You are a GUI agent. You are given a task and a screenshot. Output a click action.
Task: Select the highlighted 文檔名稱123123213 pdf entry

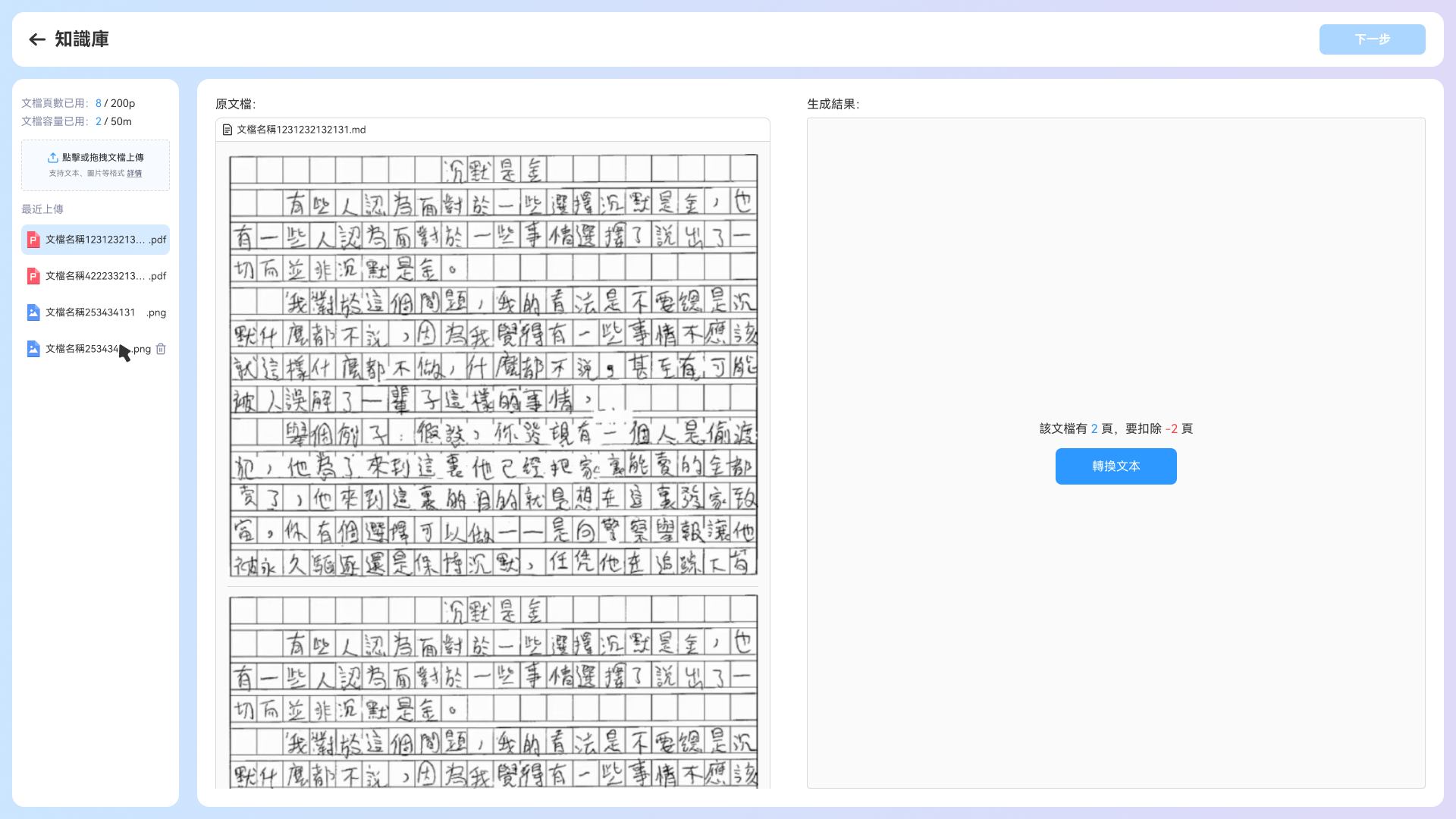pyautogui.click(x=96, y=240)
